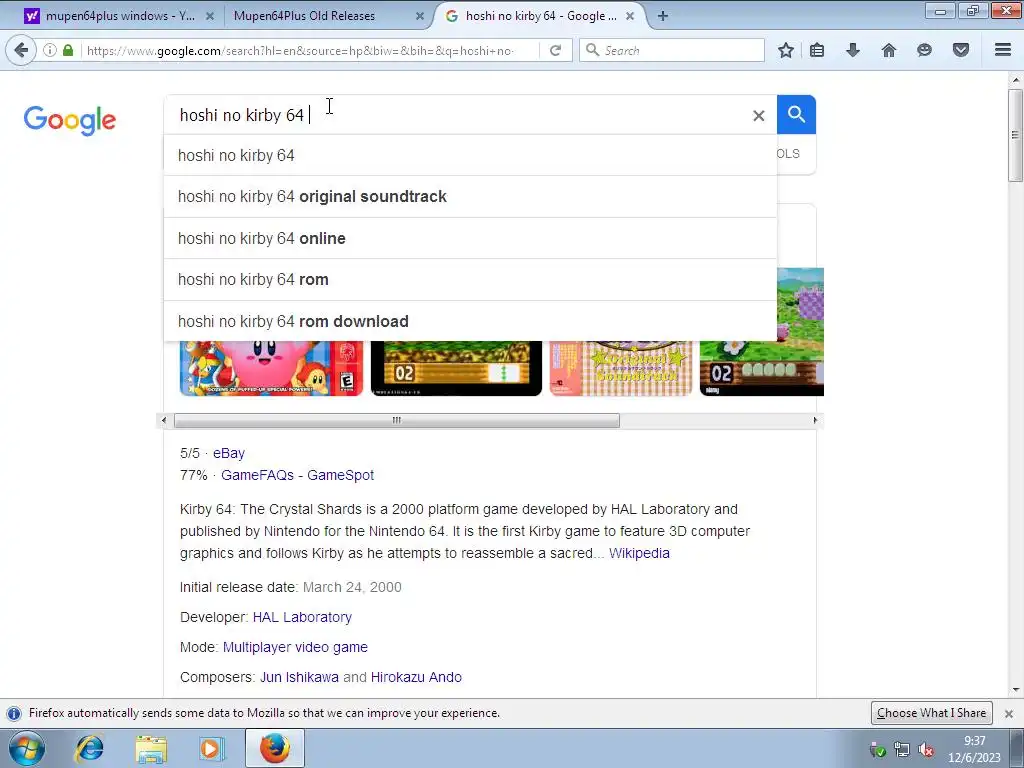Clear the Google search box with X
This screenshot has width=1024, height=768.
[x=758, y=116]
